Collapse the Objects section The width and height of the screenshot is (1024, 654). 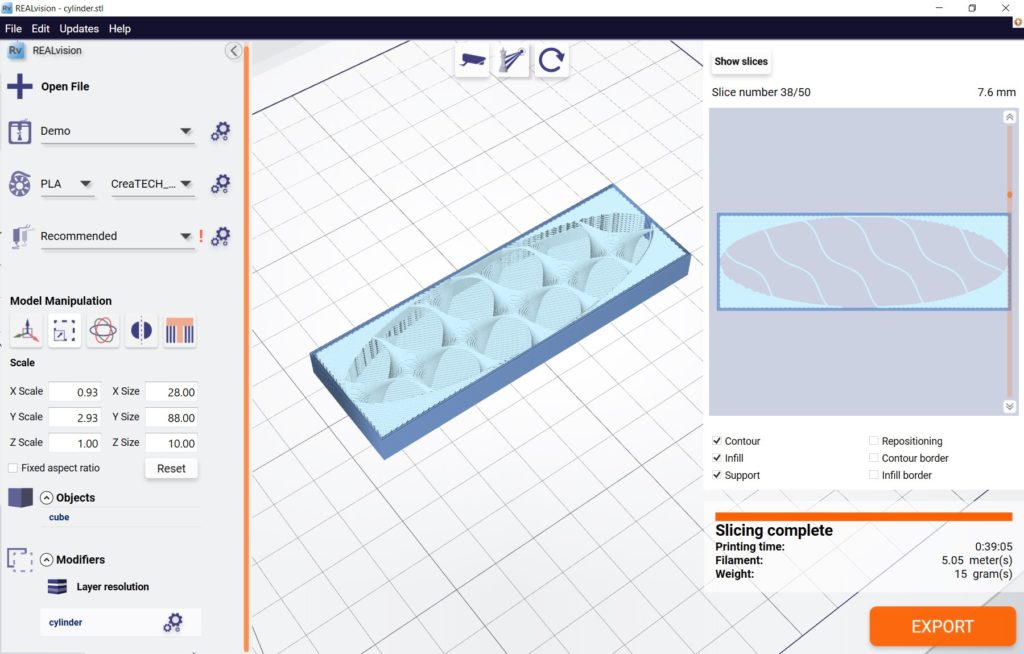(46, 498)
